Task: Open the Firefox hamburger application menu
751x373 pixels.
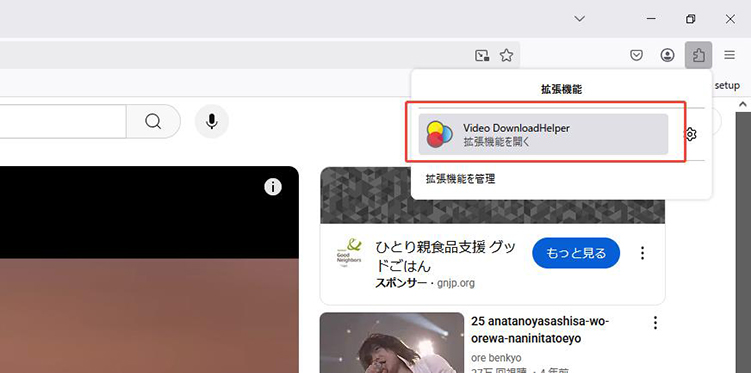Action: point(729,55)
